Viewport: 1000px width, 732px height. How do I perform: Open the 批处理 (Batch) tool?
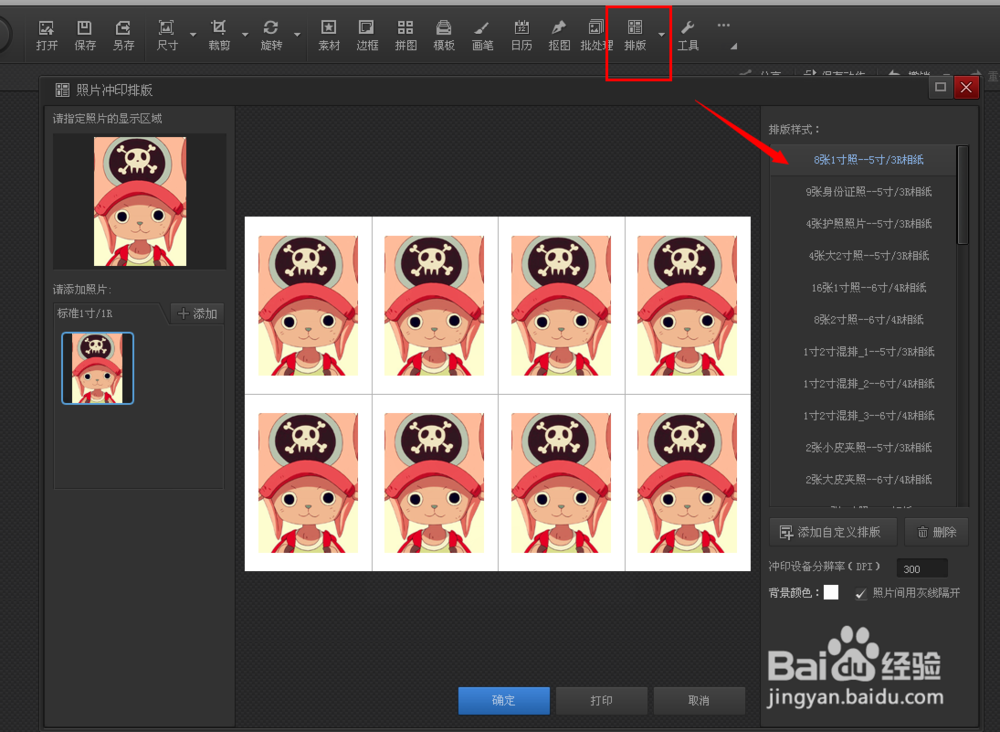596,35
